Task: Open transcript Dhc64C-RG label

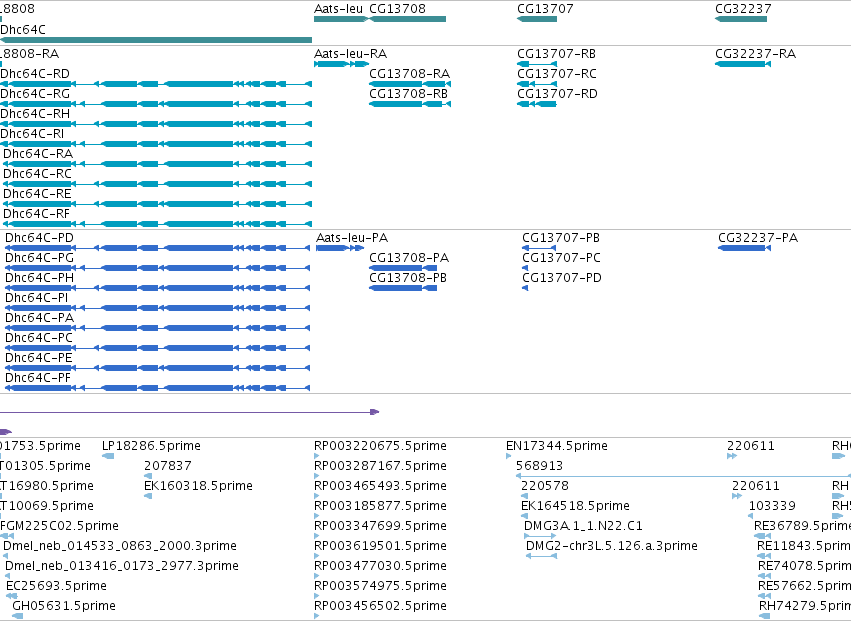Action: pyautogui.click(x=35, y=93)
